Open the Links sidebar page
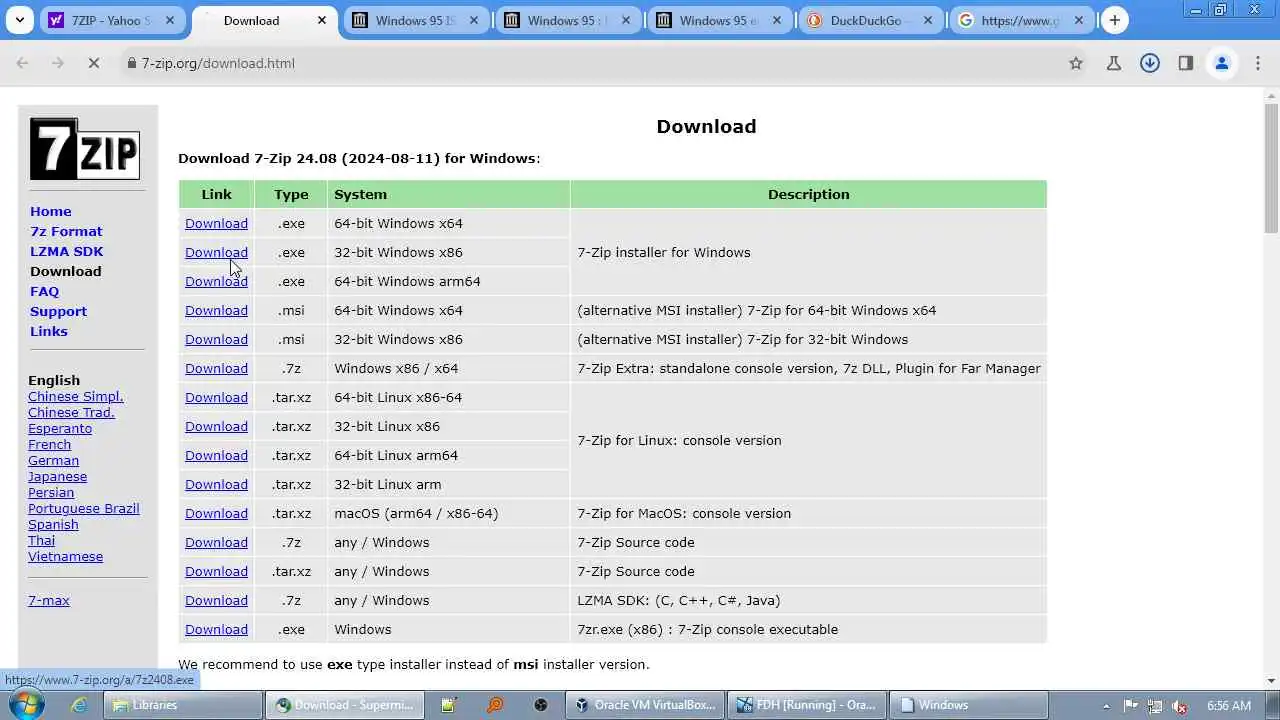This screenshot has width=1280, height=720. tap(49, 331)
